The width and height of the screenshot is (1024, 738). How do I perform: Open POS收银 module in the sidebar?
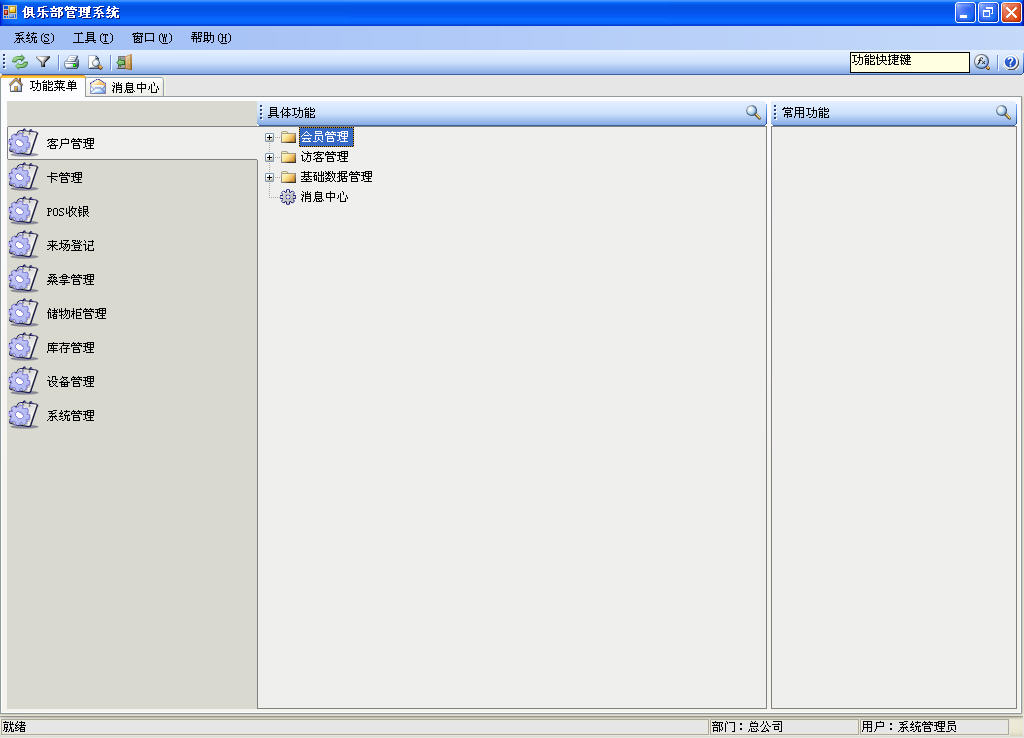(x=67, y=212)
